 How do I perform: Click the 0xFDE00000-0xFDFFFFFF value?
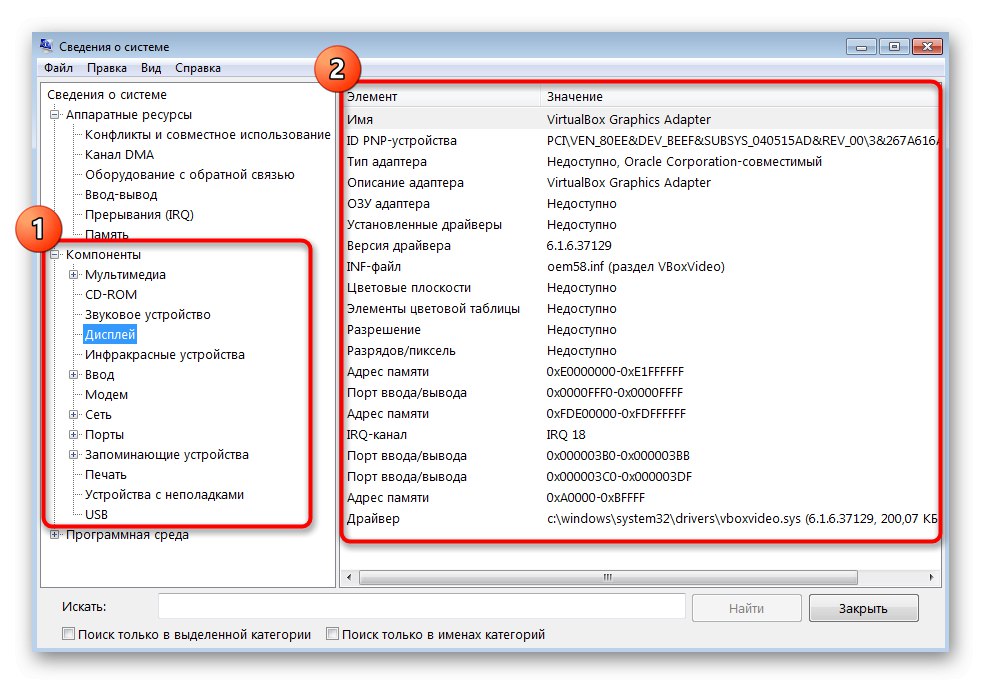point(616,414)
